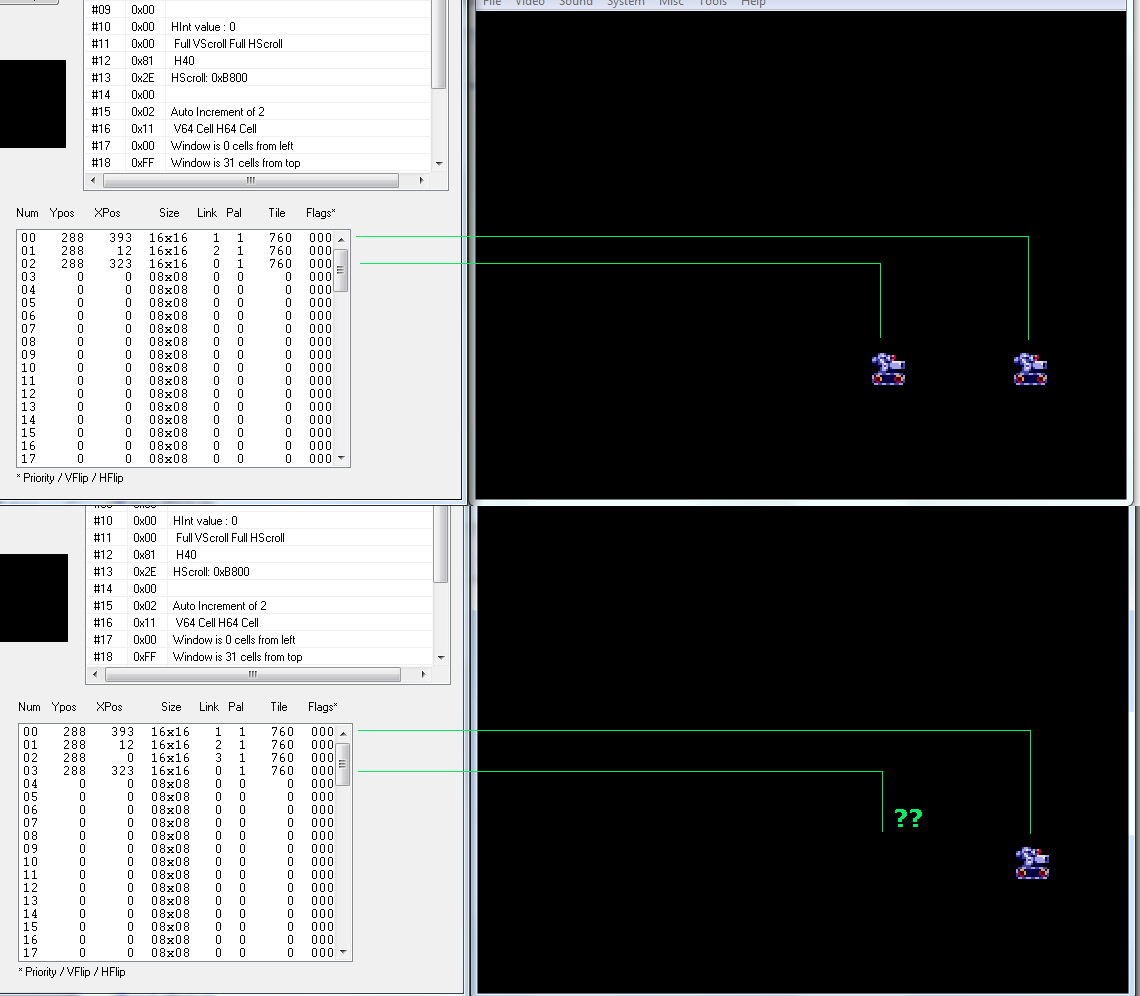1140x996 pixels.
Task: Click left arrow of top register horizontal scrollbar
Action: 93,180
